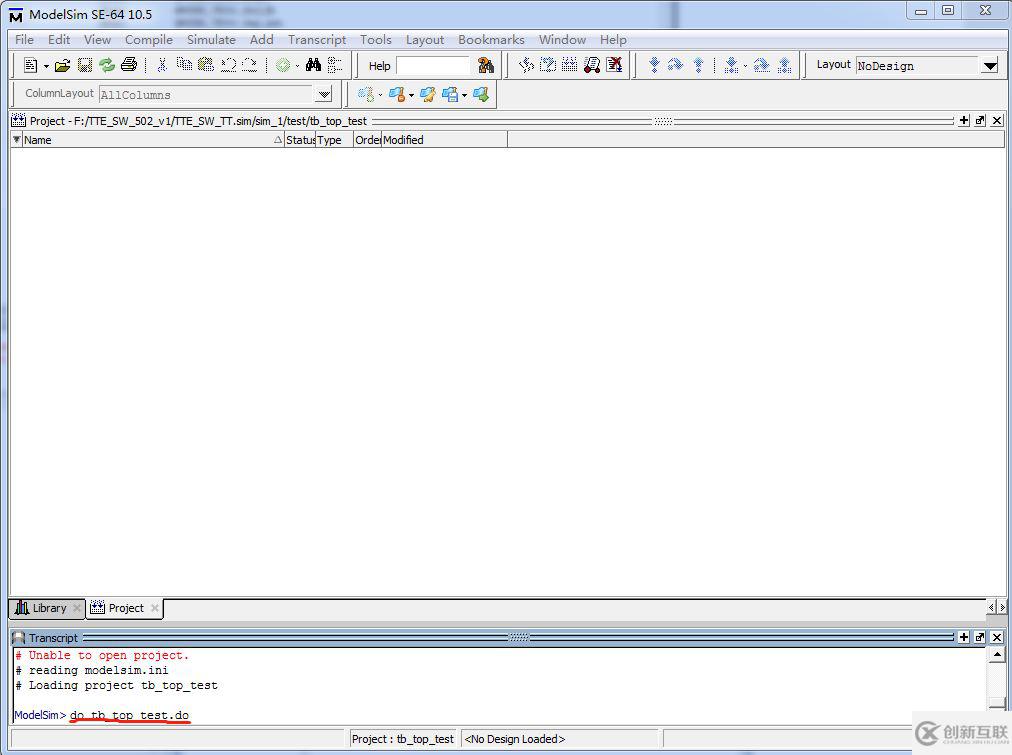This screenshot has height=755, width=1012.
Task: Click the Help search binoculars icon
Action: click(x=485, y=65)
